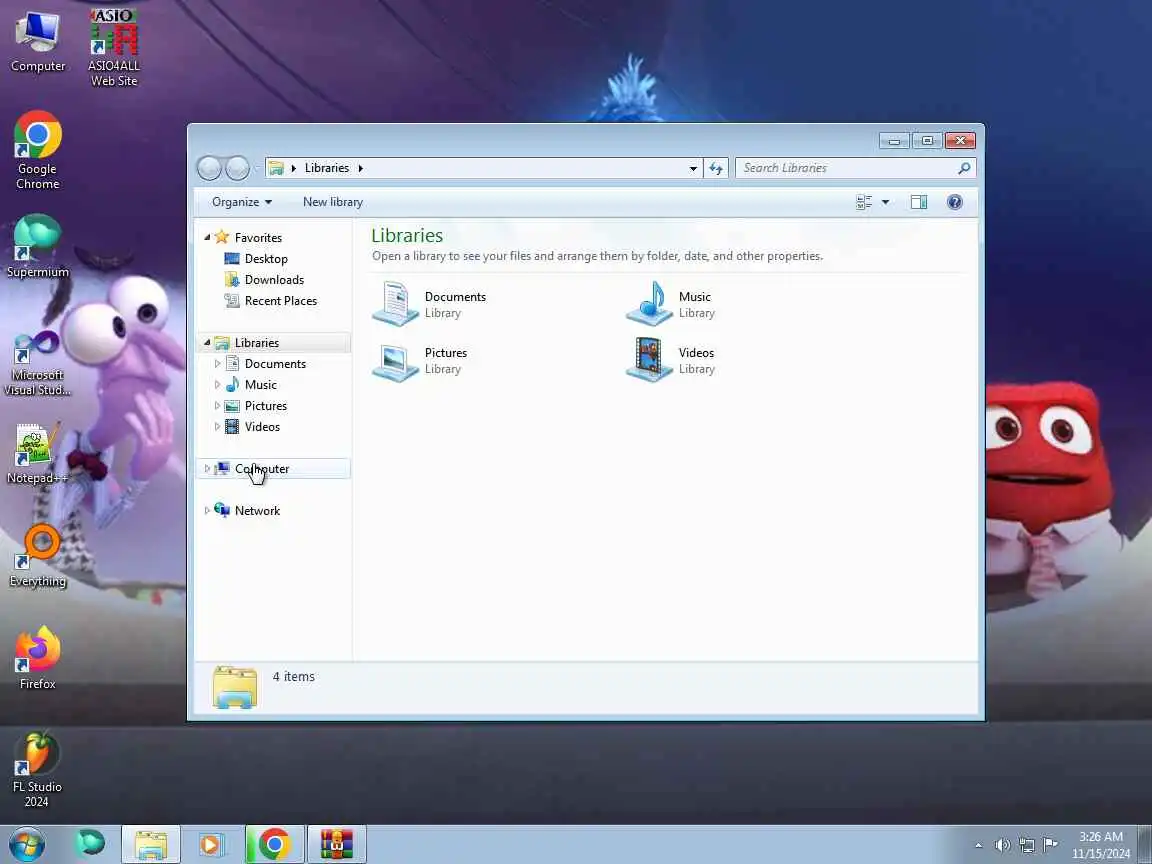Open the view options dropdown arrow
The image size is (1152, 864).
click(885, 202)
